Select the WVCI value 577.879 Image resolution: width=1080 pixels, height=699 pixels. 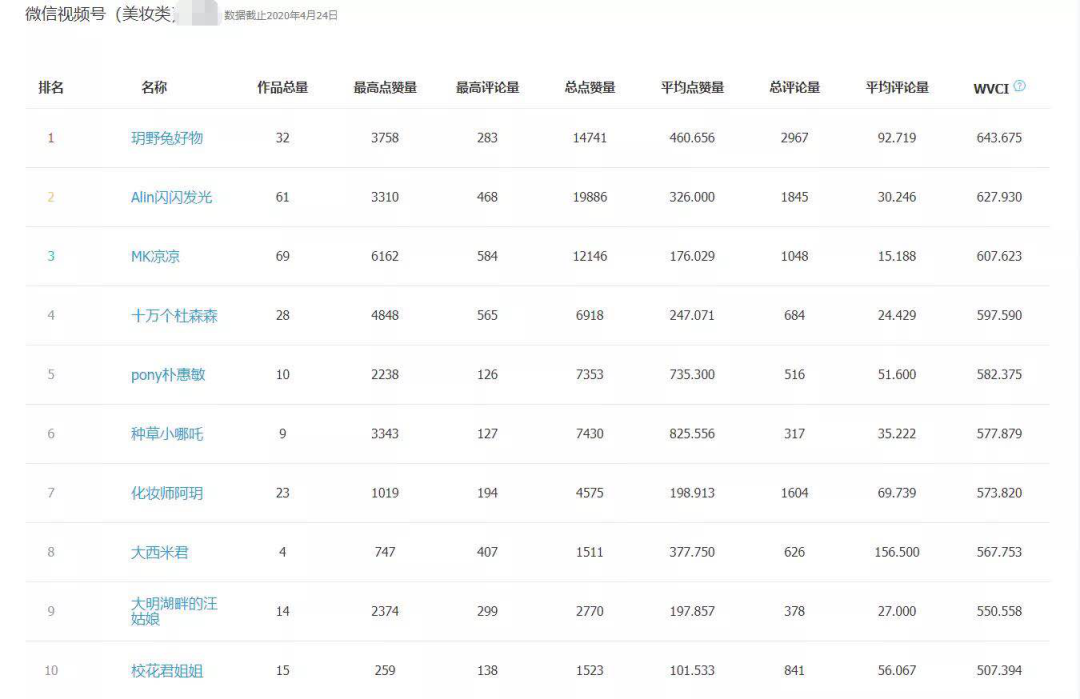coord(999,434)
